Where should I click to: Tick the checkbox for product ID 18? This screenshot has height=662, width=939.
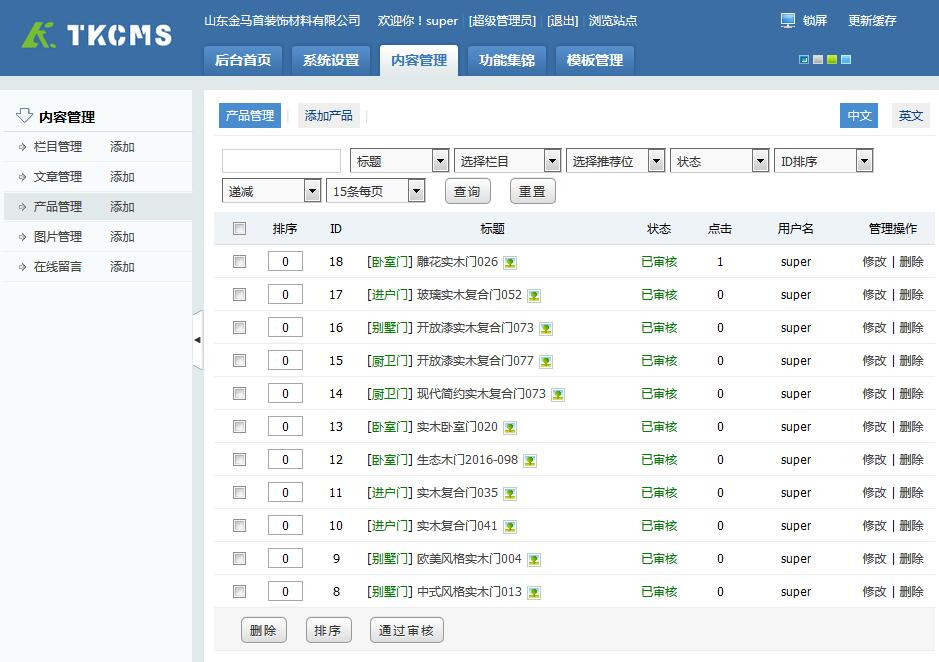(239, 262)
